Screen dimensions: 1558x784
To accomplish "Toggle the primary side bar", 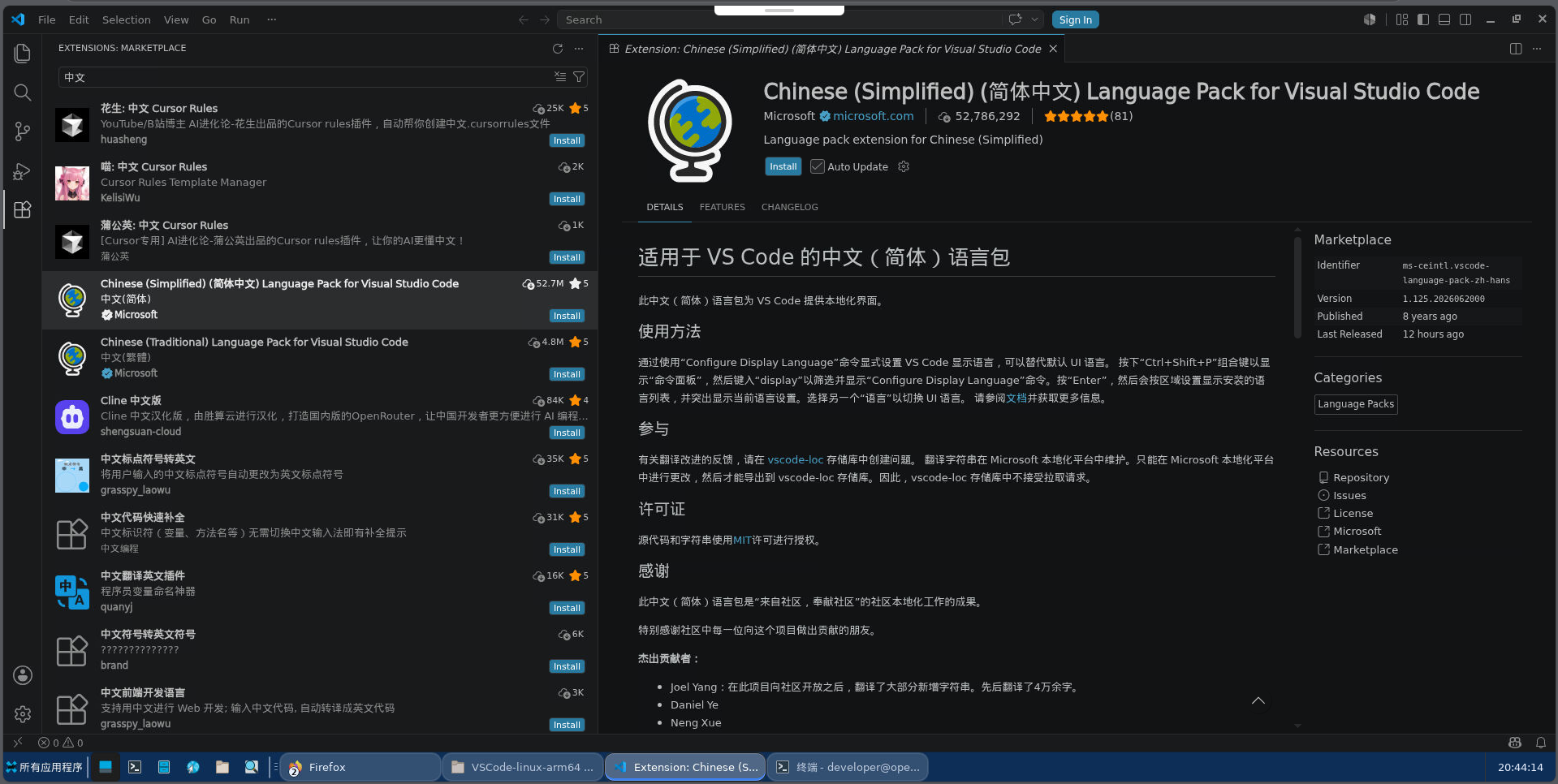I will coord(1423,19).
